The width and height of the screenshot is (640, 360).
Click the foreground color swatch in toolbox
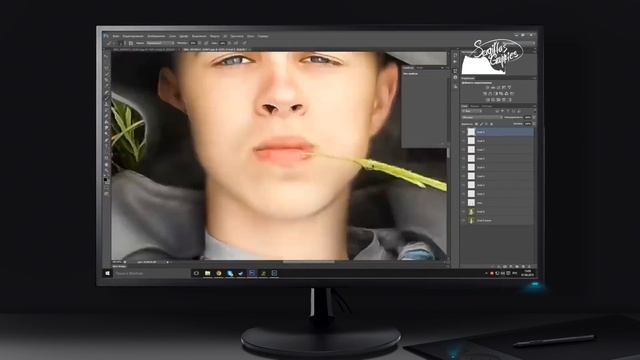coord(105,180)
